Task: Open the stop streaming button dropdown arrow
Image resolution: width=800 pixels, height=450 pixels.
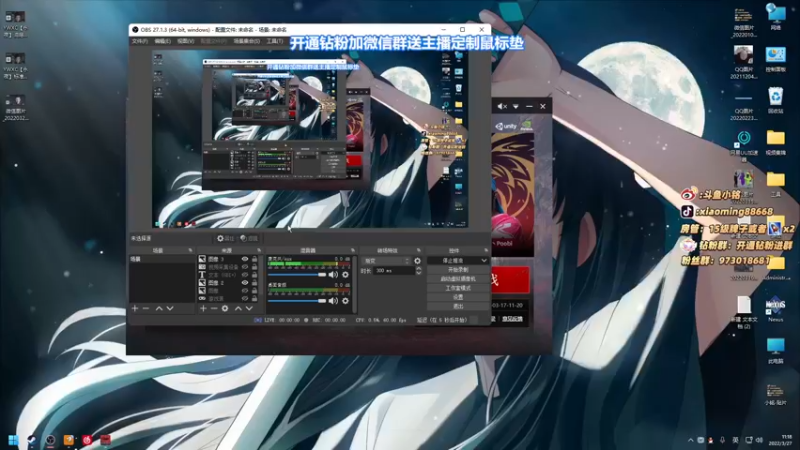Action: (483, 260)
